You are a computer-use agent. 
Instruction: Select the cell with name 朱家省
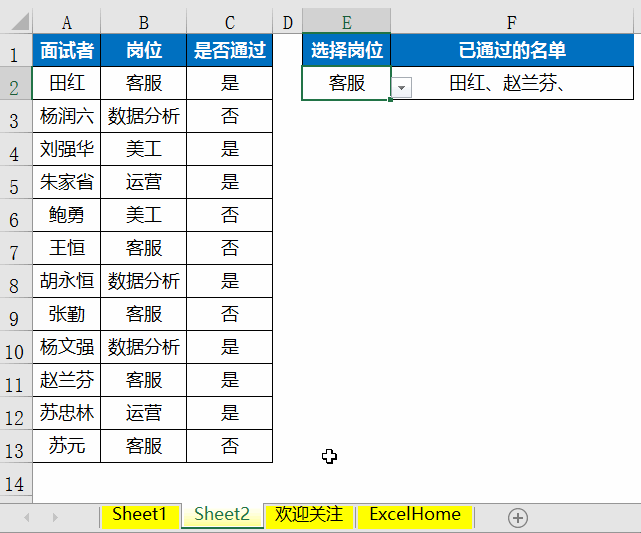(x=67, y=182)
